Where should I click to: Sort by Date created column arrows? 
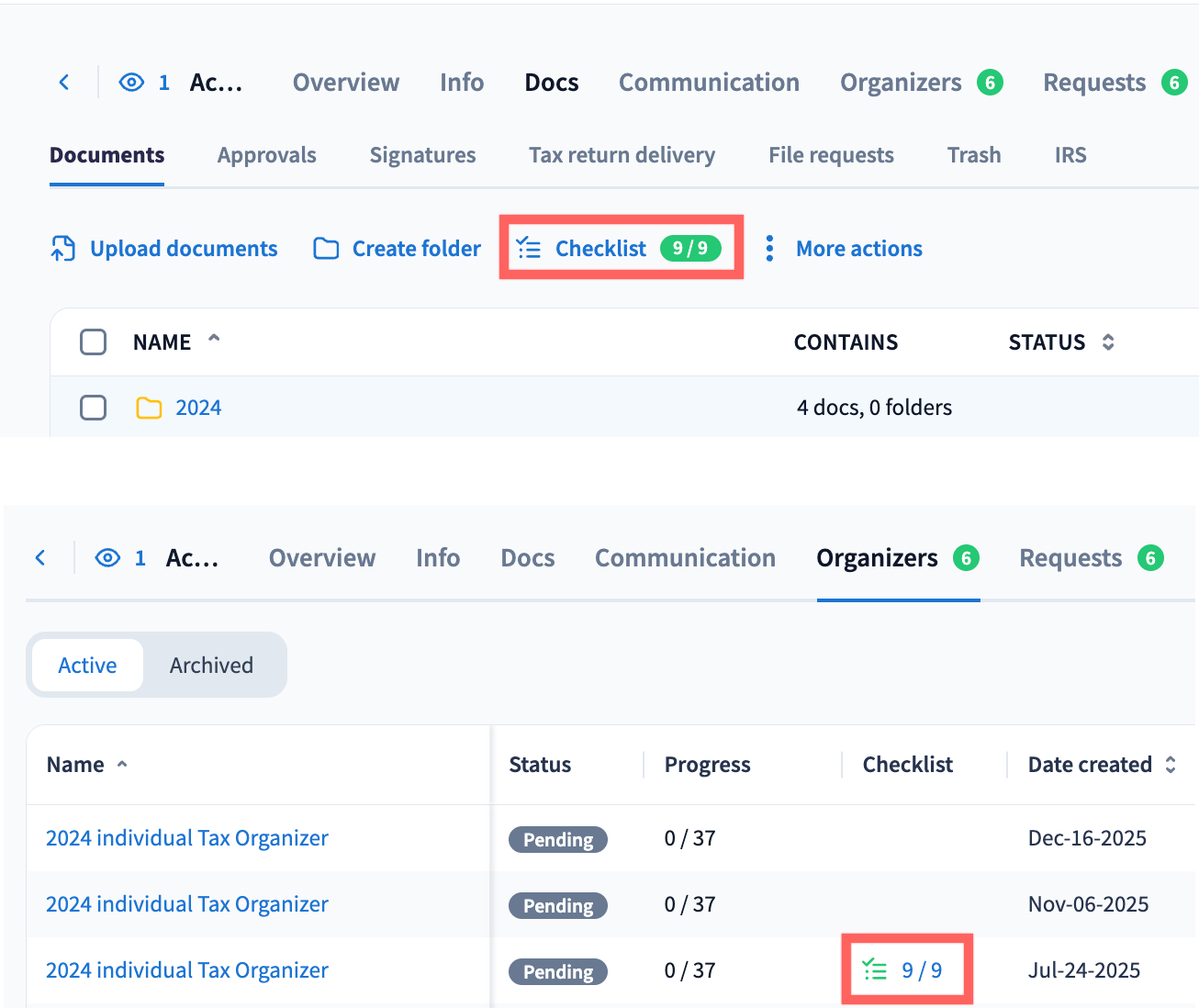point(1171,765)
